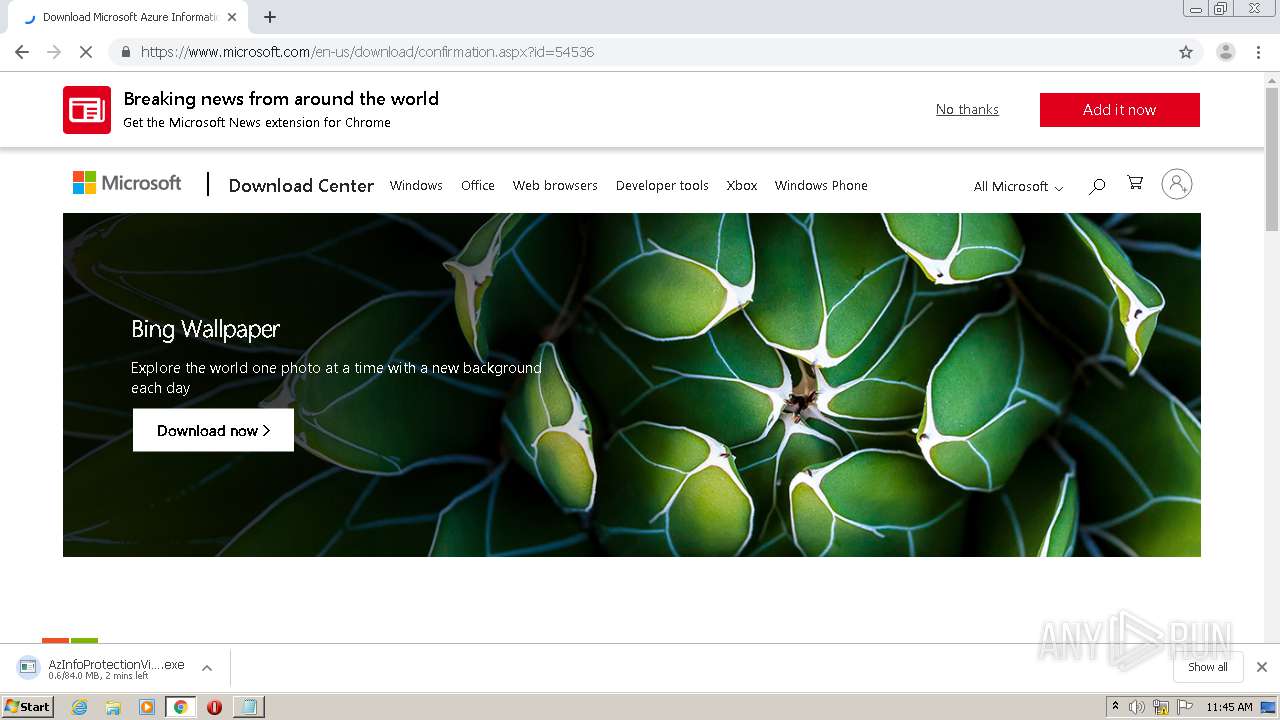
Task: Click the page vertical scrollbar thumb
Action: pyautogui.click(x=1272, y=159)
